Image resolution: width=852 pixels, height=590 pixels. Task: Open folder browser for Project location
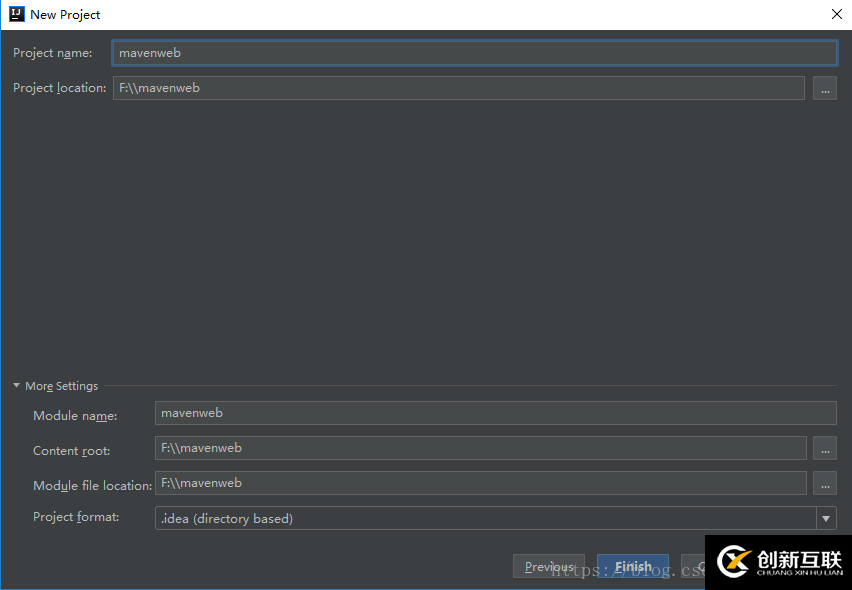824,87
